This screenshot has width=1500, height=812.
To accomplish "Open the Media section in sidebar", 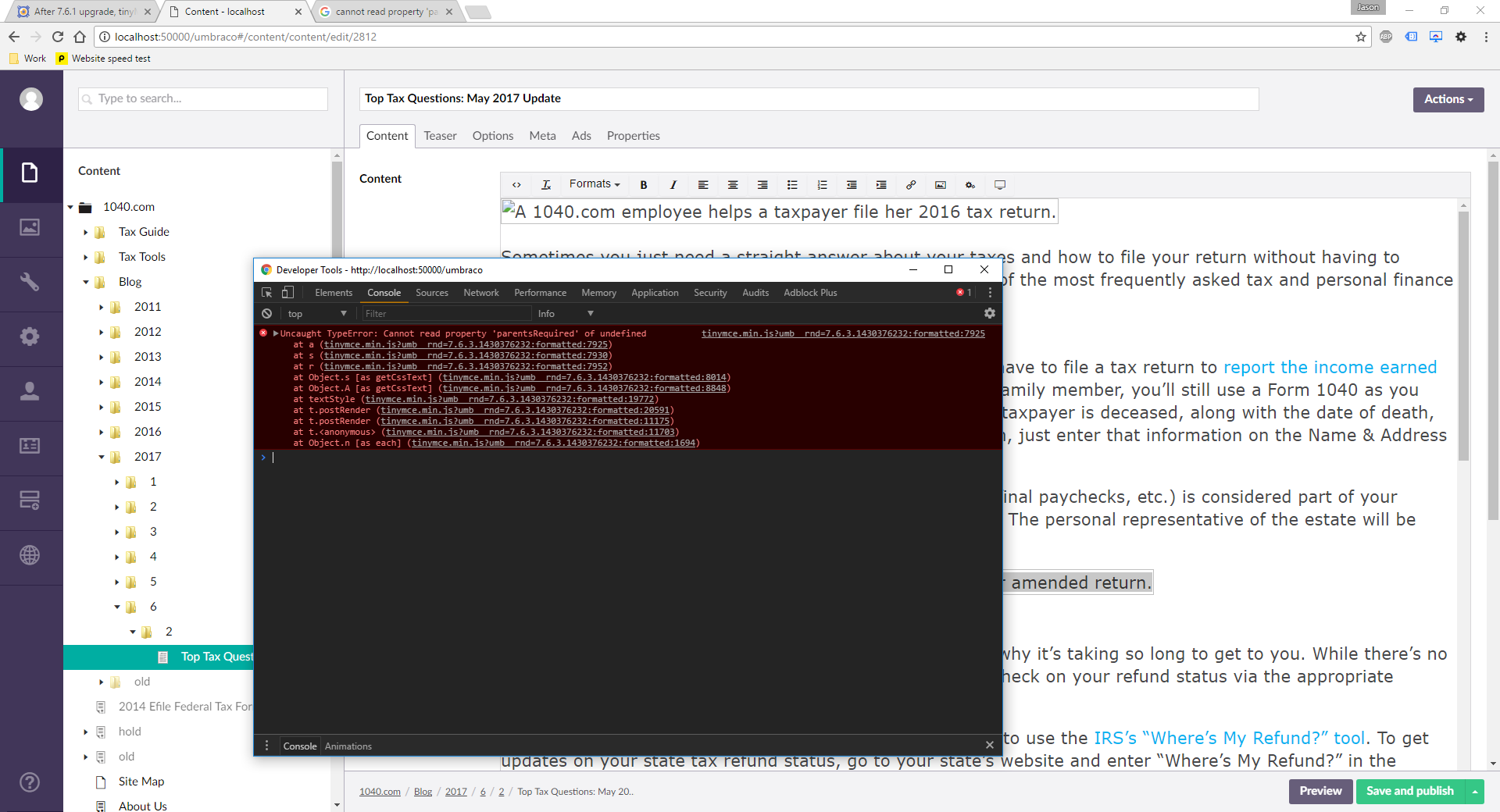I will pyautogui.click(x=30, y=227).
